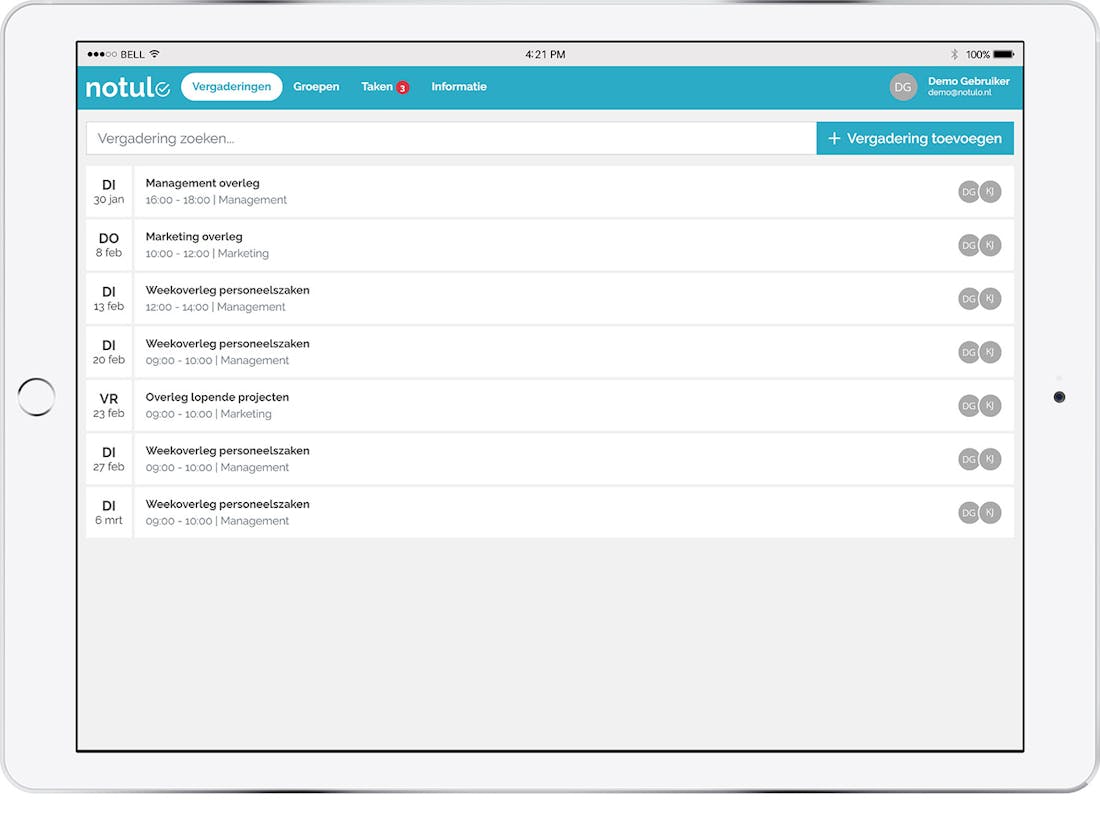Open the Groepen tab
This screenshot has height=813, width=1100.
pos(316,87)
